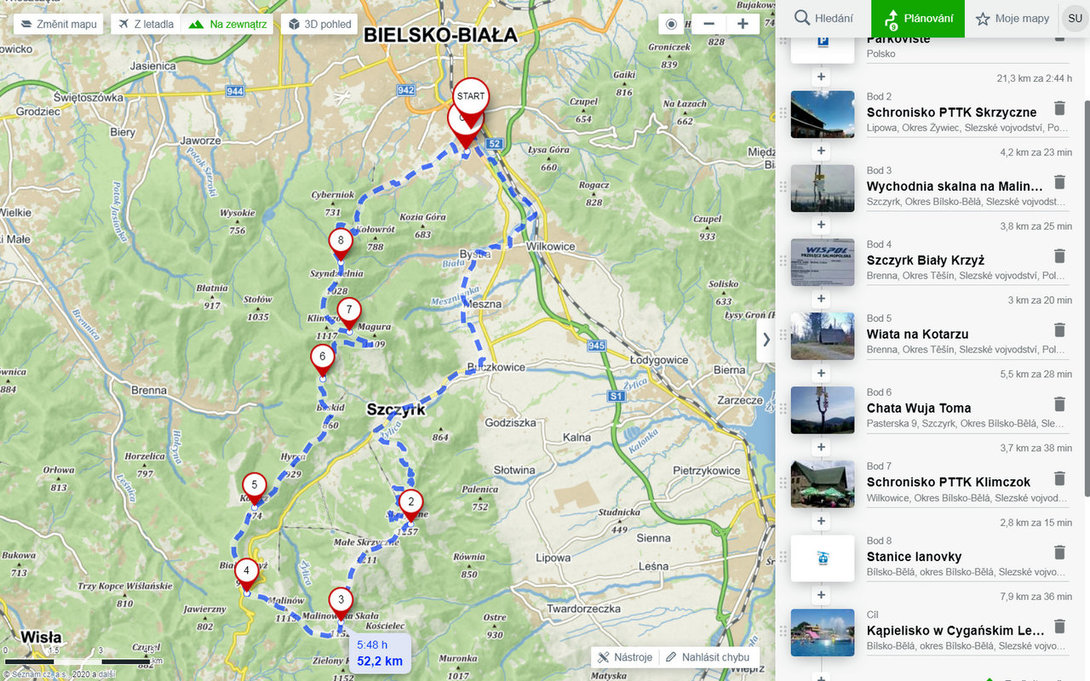The image size is (1090, 681).
Task: Open the Hledání search tab
Action: point(824,18)
